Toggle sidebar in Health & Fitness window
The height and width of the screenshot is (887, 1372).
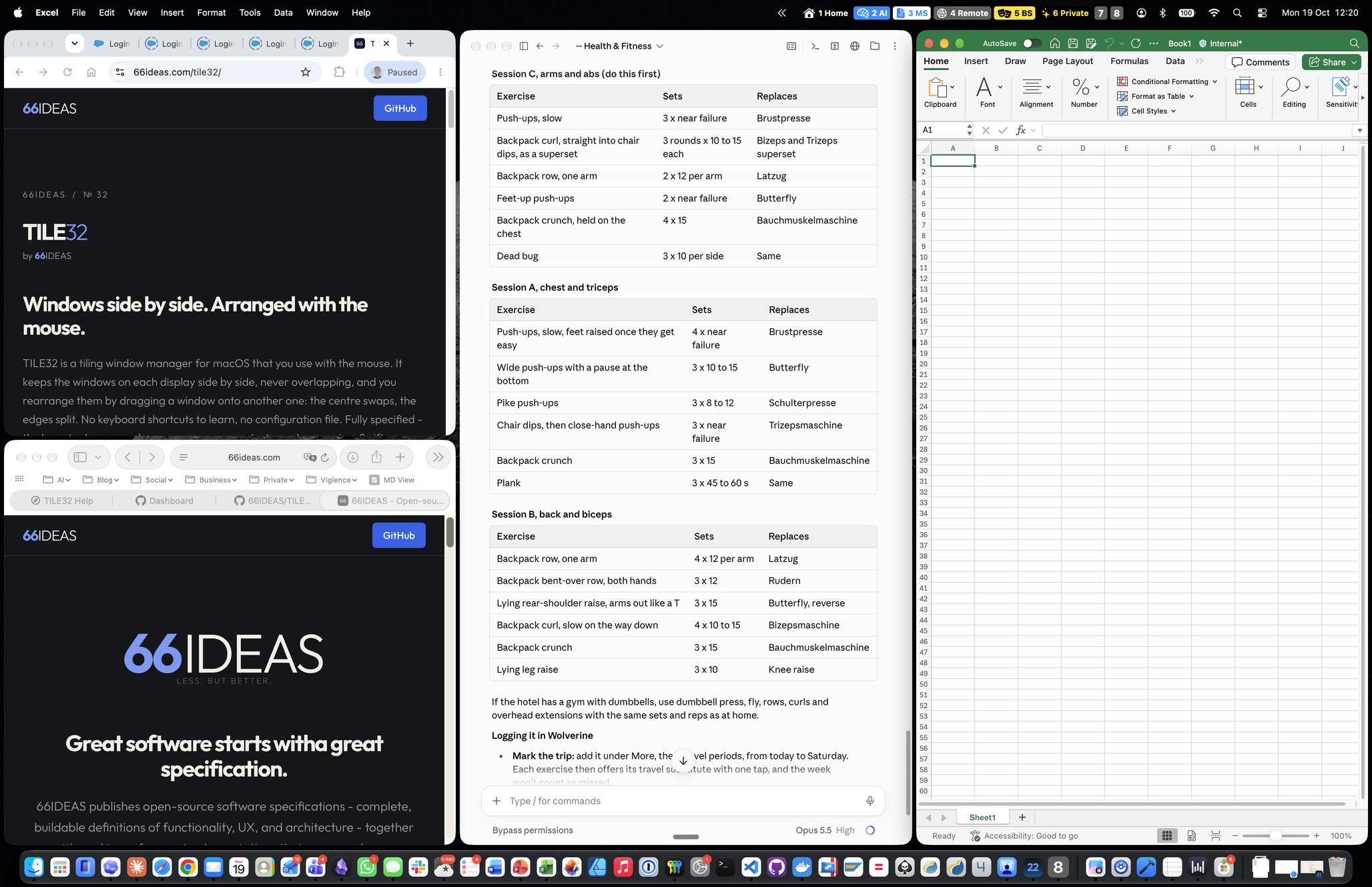(x=524, y=46)
